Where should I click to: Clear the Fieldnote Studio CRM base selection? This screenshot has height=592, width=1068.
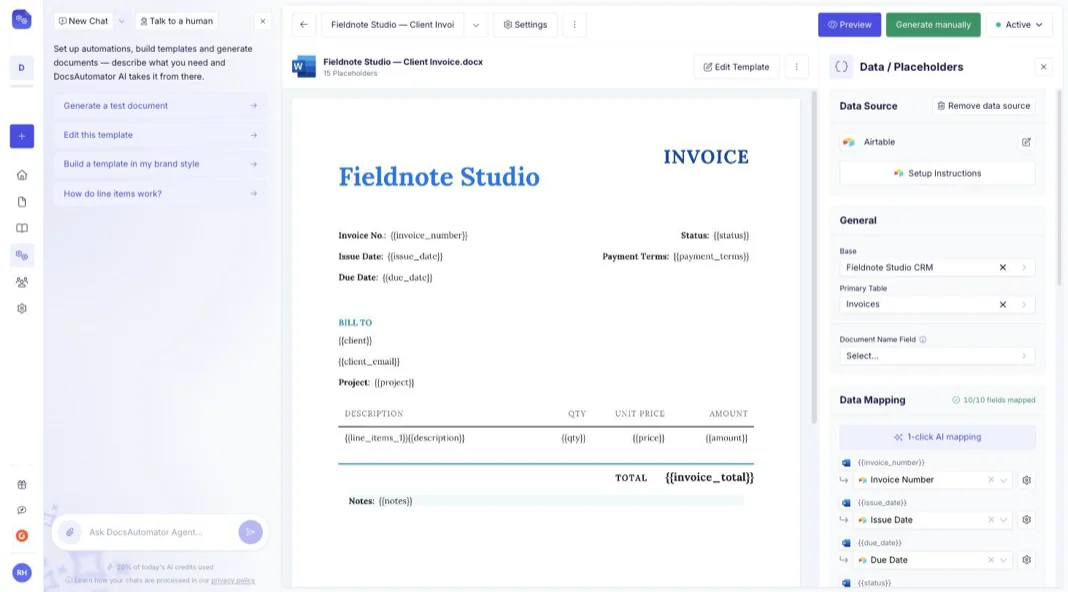tap(1003, 268)
